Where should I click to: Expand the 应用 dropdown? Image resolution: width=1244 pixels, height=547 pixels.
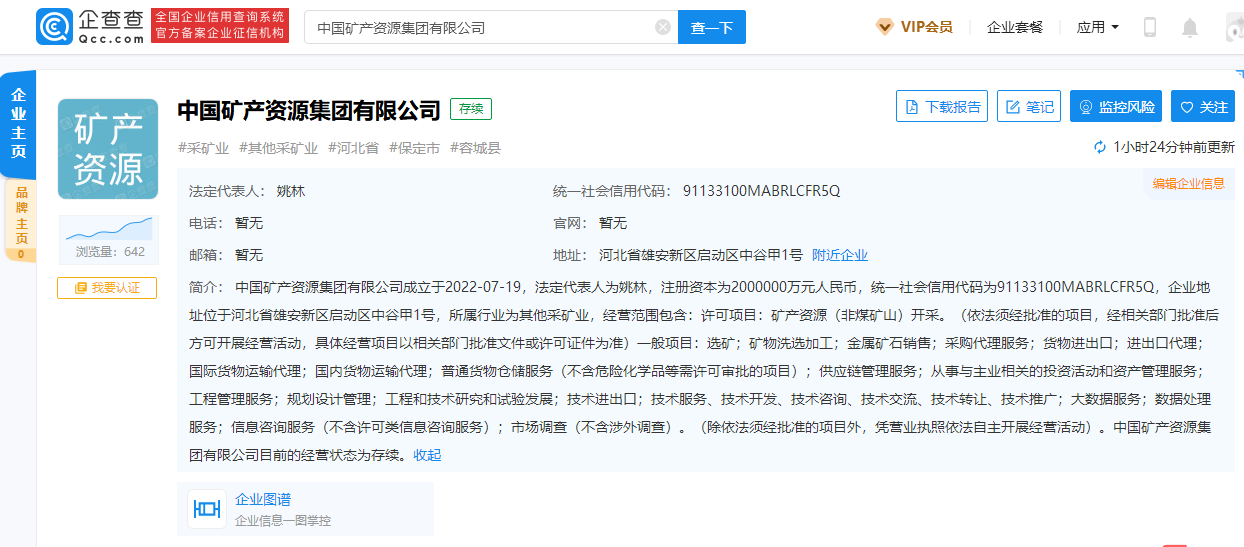(1097, 27)
